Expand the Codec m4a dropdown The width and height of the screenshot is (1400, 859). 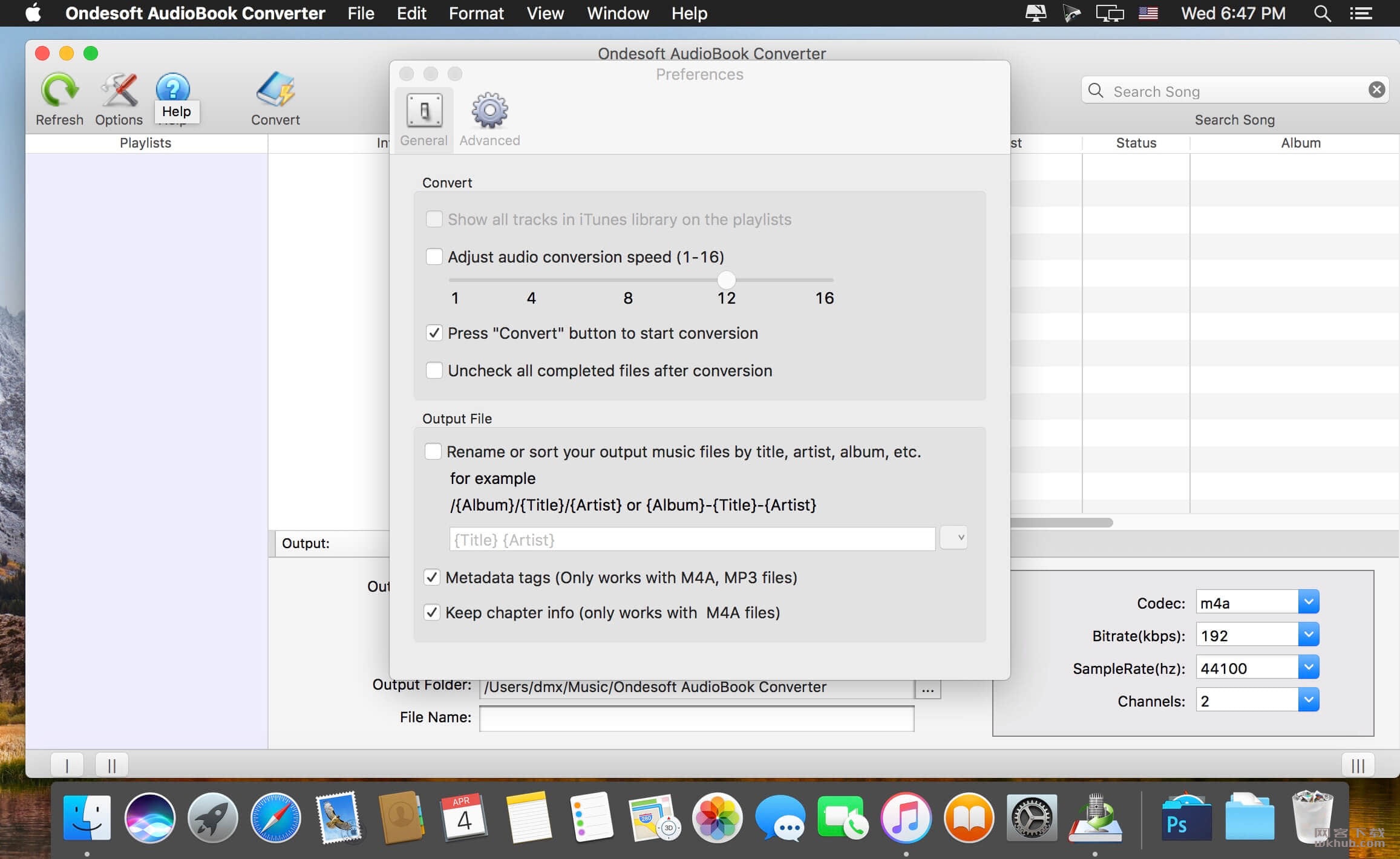[x=1308, y=602]
